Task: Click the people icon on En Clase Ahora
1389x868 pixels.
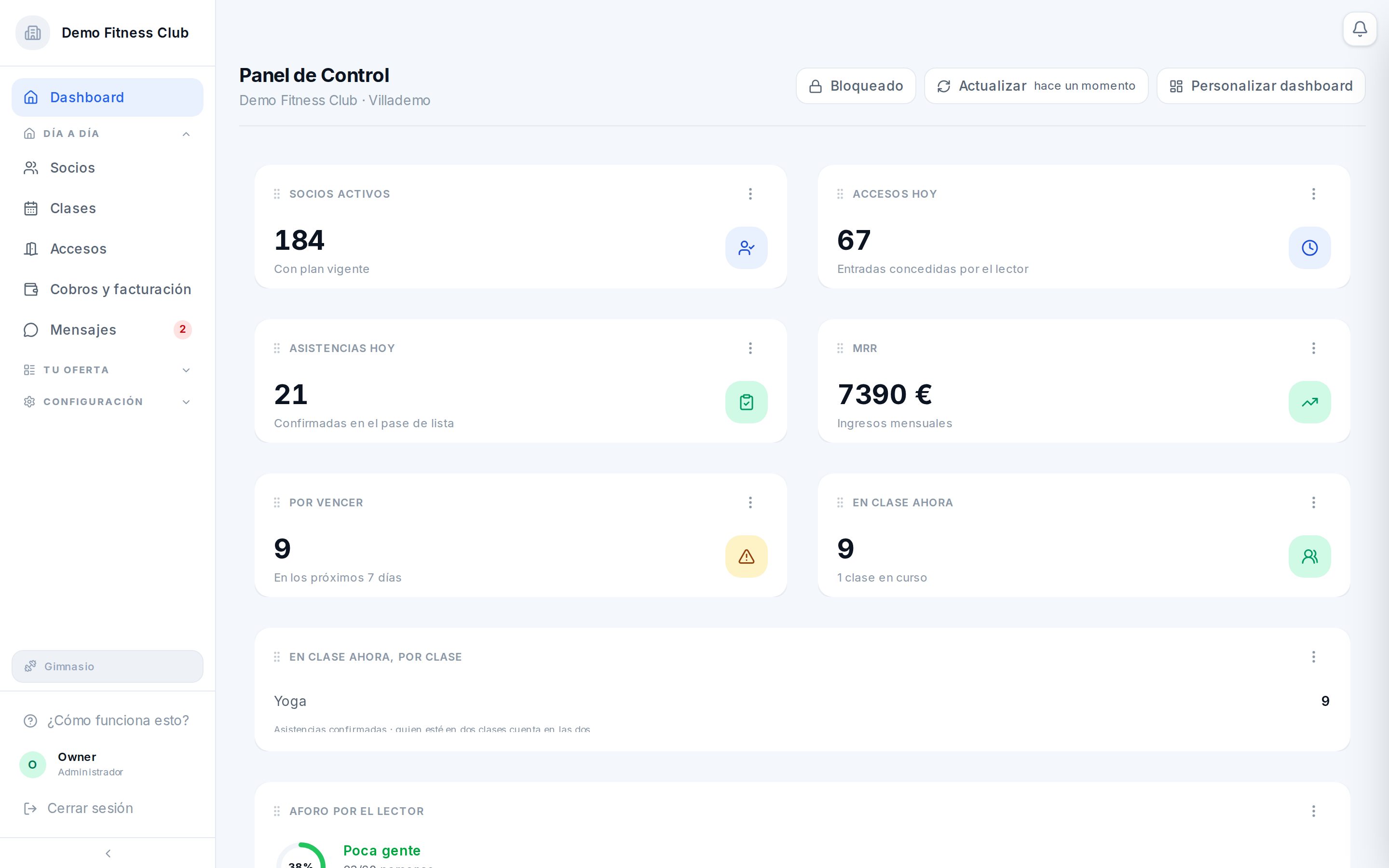Action: [x=1309, y=557]
